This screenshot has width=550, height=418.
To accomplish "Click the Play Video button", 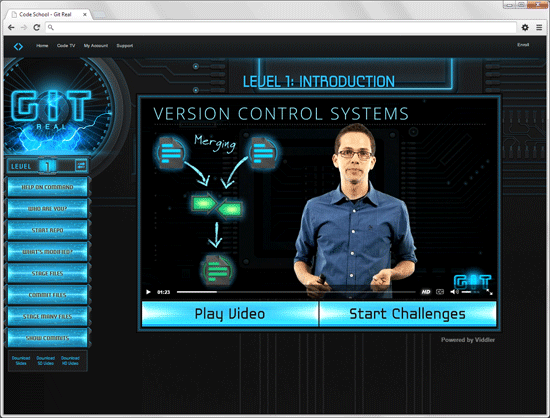I will tap(230, 314).
